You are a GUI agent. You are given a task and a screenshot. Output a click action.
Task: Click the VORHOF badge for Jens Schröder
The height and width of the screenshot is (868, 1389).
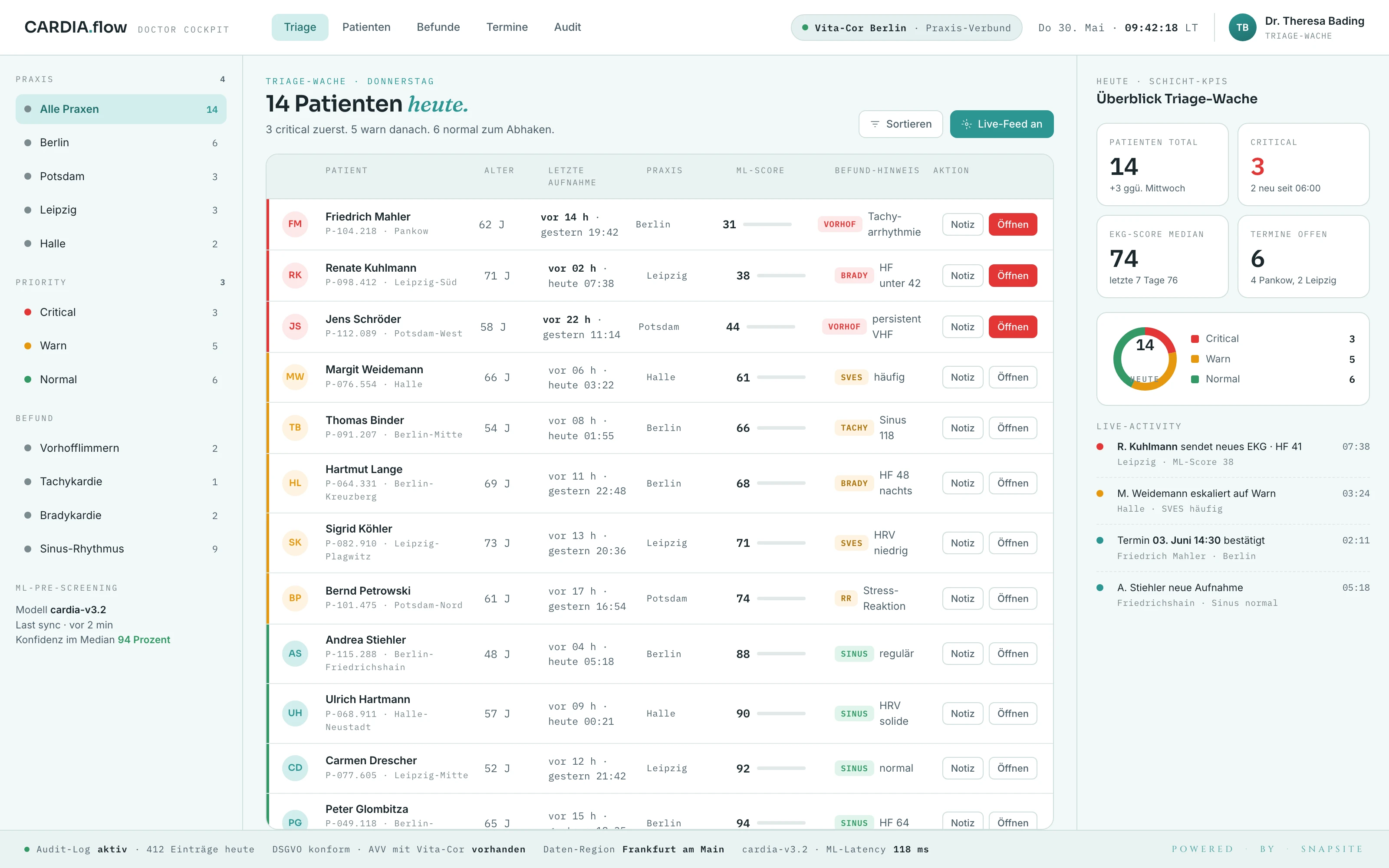pos(844,327)
